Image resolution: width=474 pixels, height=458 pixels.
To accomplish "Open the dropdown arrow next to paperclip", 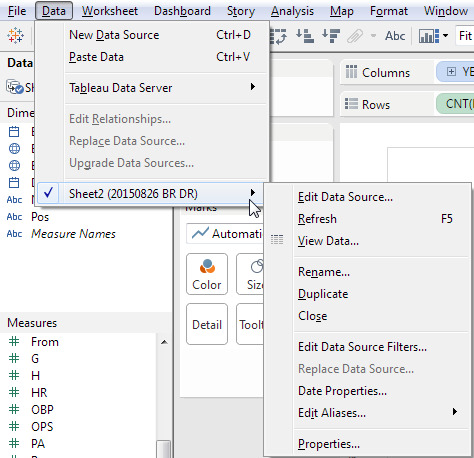I will (x=373, y=35).
